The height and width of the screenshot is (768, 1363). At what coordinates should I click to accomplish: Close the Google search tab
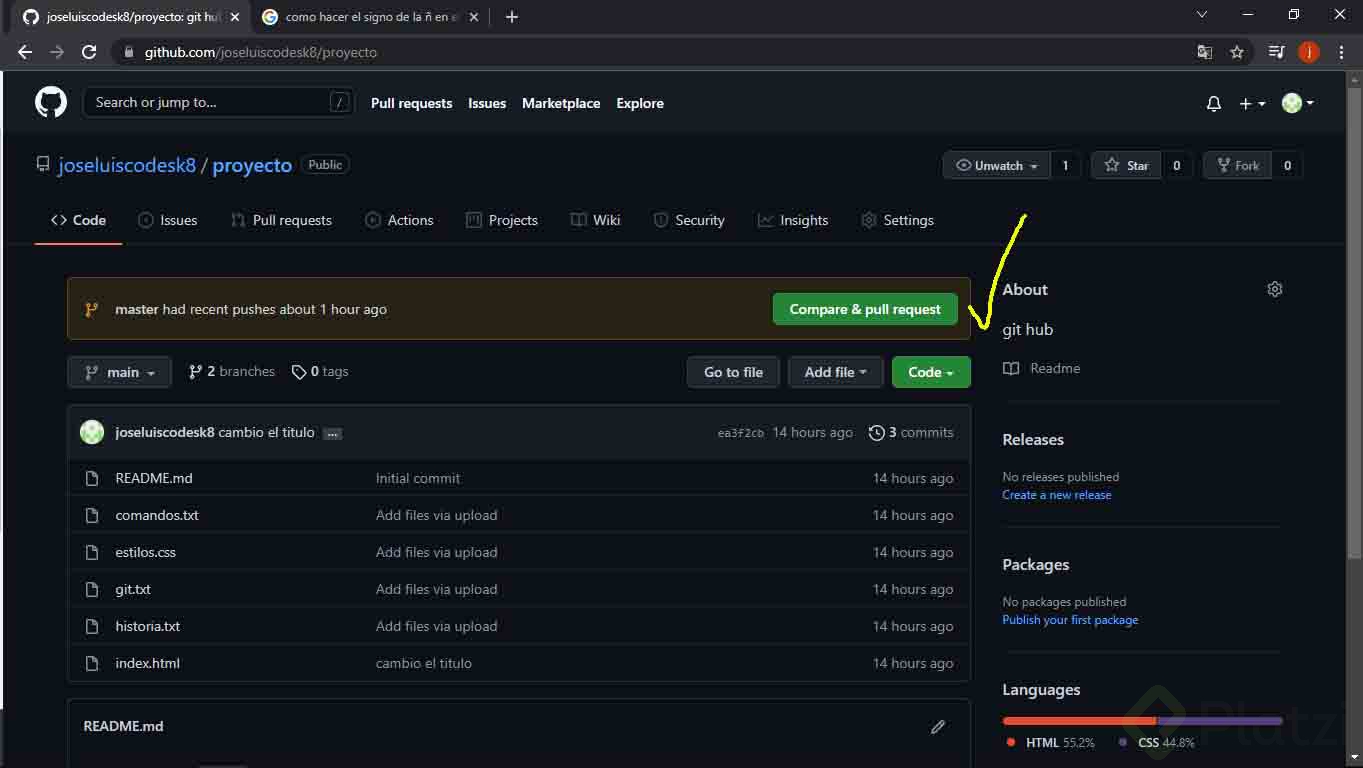(x=474, y=17)
